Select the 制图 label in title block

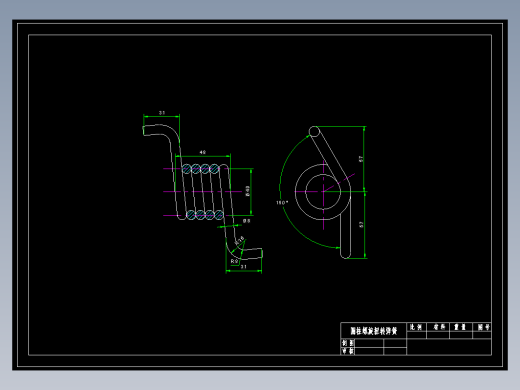pyautogui.click(x=348, y=343)
